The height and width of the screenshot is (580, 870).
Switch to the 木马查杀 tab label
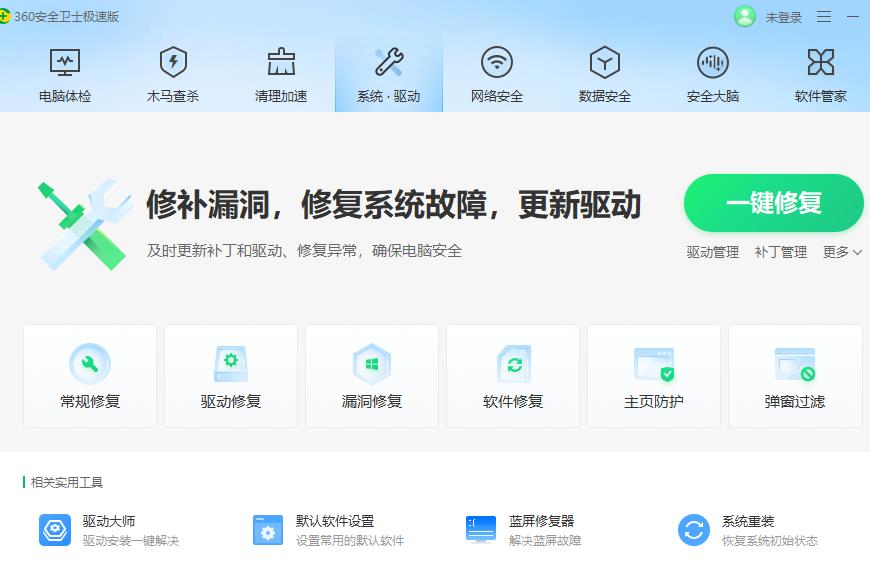tap(173, 96)
